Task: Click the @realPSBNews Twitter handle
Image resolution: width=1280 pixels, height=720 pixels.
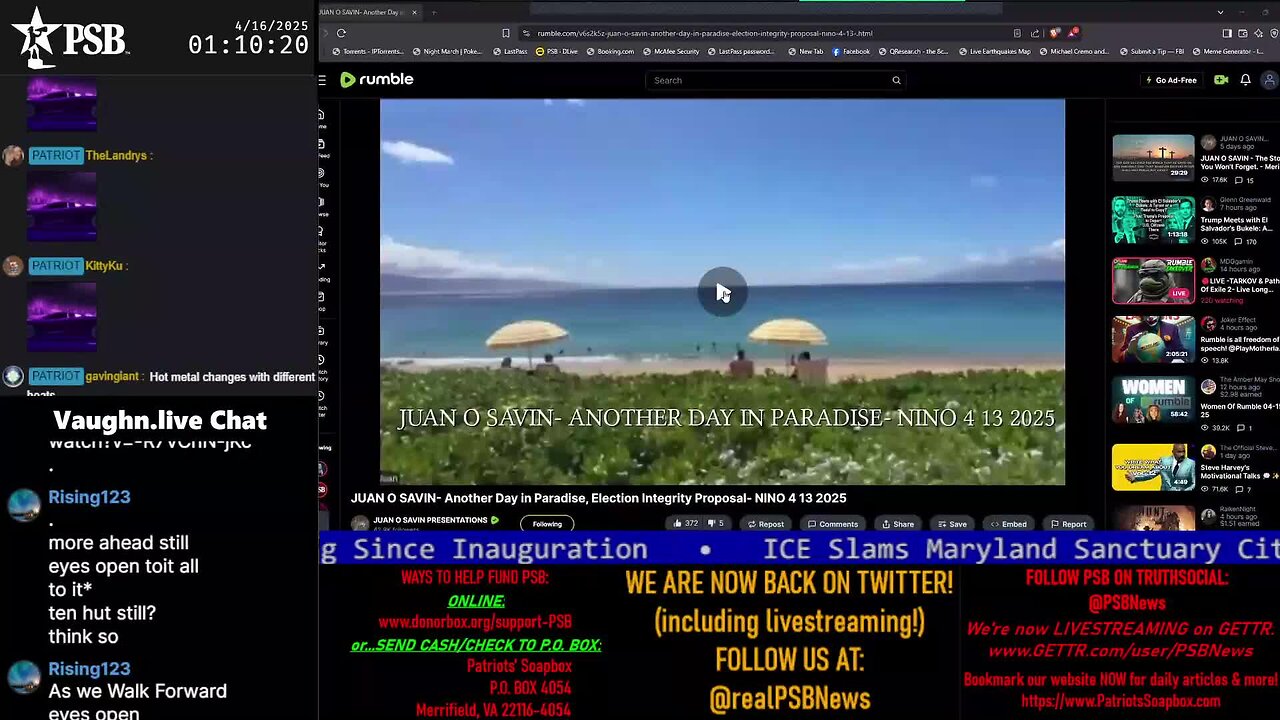Action: (789, 699)
